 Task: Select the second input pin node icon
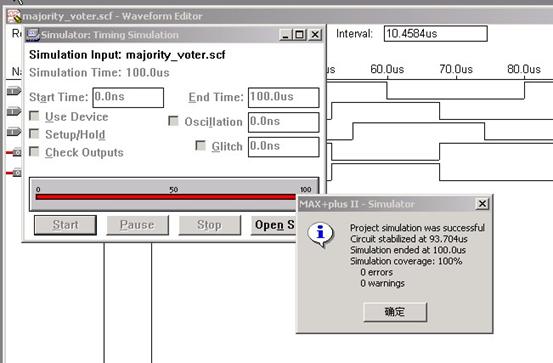(14, 111)
